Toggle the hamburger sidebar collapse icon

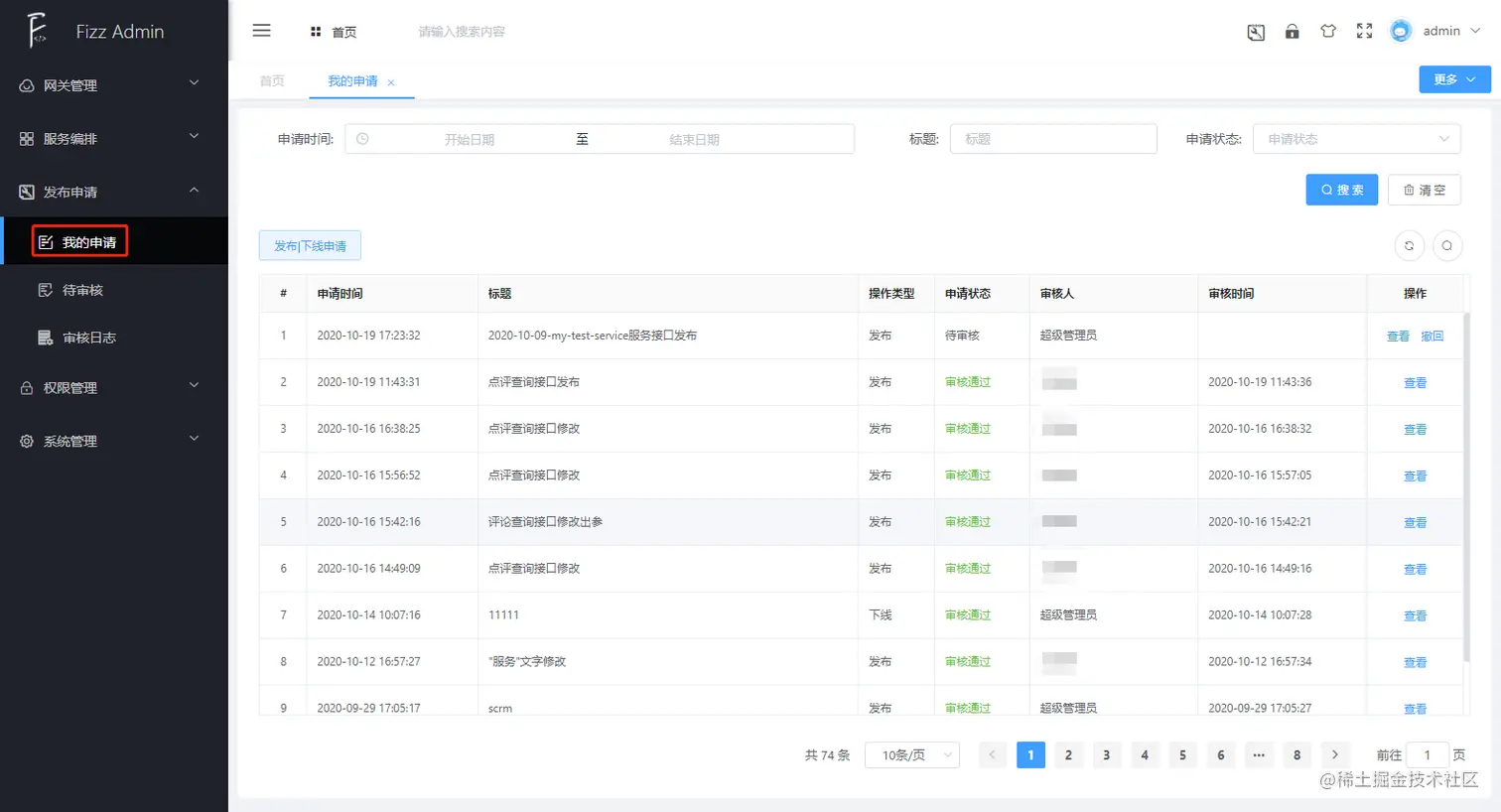262,31
